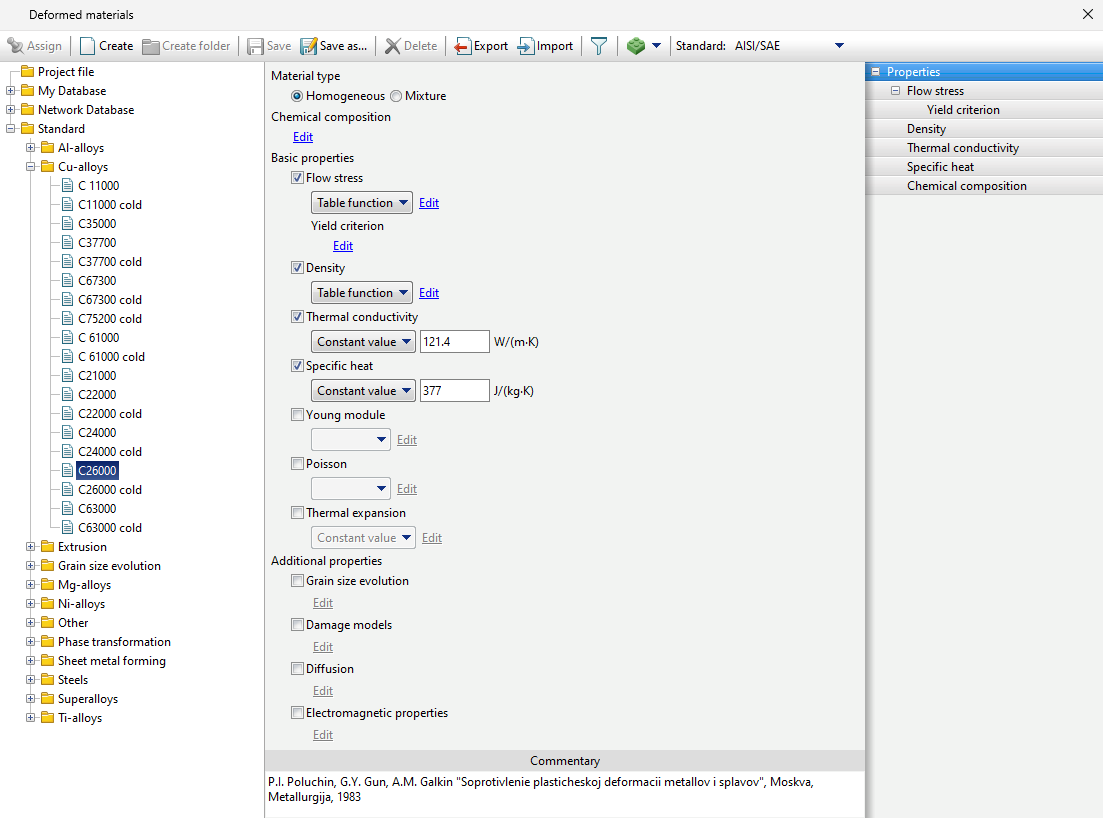Expand the Steels folder in tree

tap(31, 680)
